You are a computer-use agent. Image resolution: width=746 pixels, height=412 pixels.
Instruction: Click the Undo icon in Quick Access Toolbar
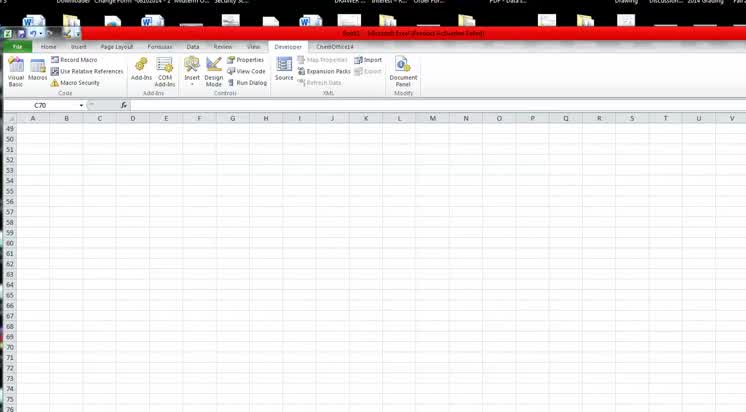point(33,34)
